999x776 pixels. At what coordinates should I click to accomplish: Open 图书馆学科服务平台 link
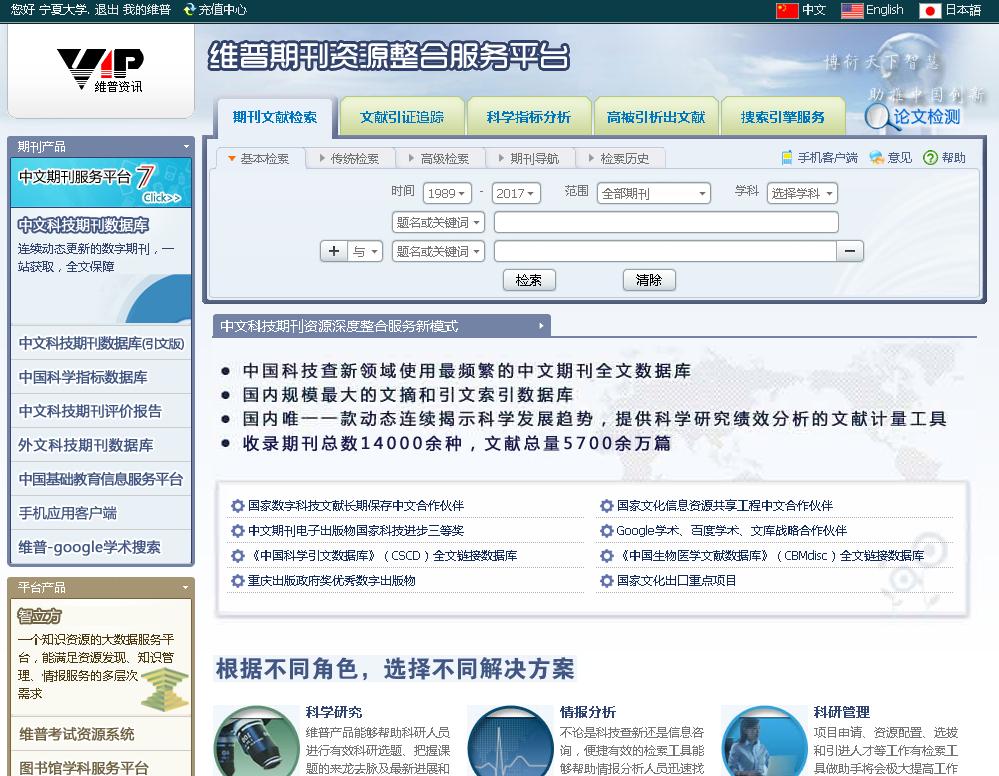83,768
